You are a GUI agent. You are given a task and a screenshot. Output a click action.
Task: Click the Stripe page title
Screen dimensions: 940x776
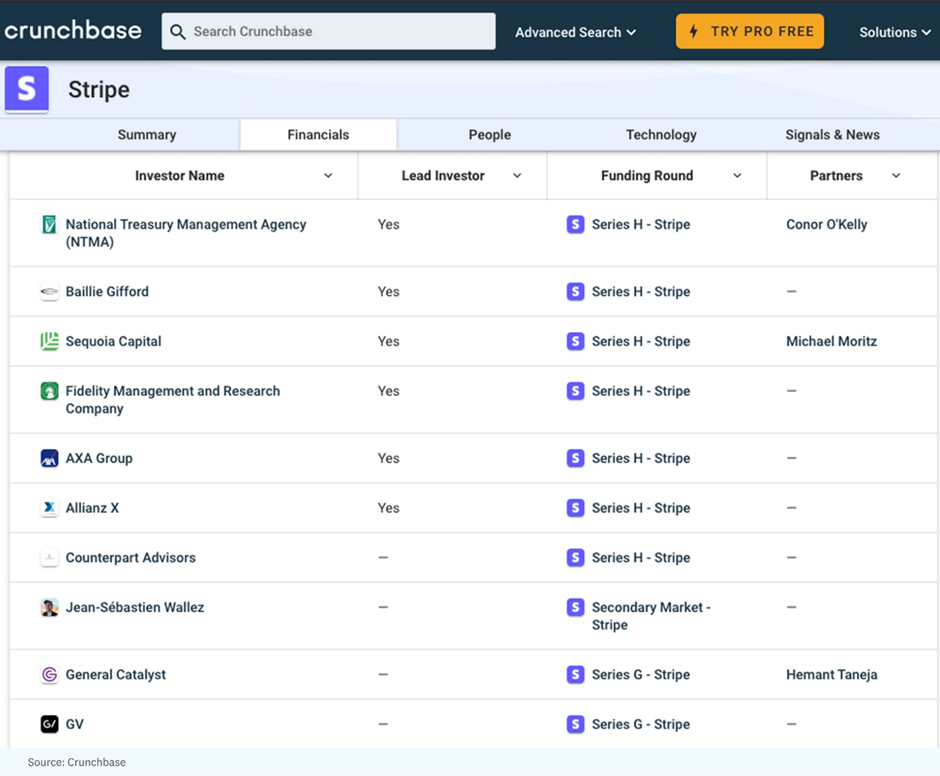click(99, 89)
